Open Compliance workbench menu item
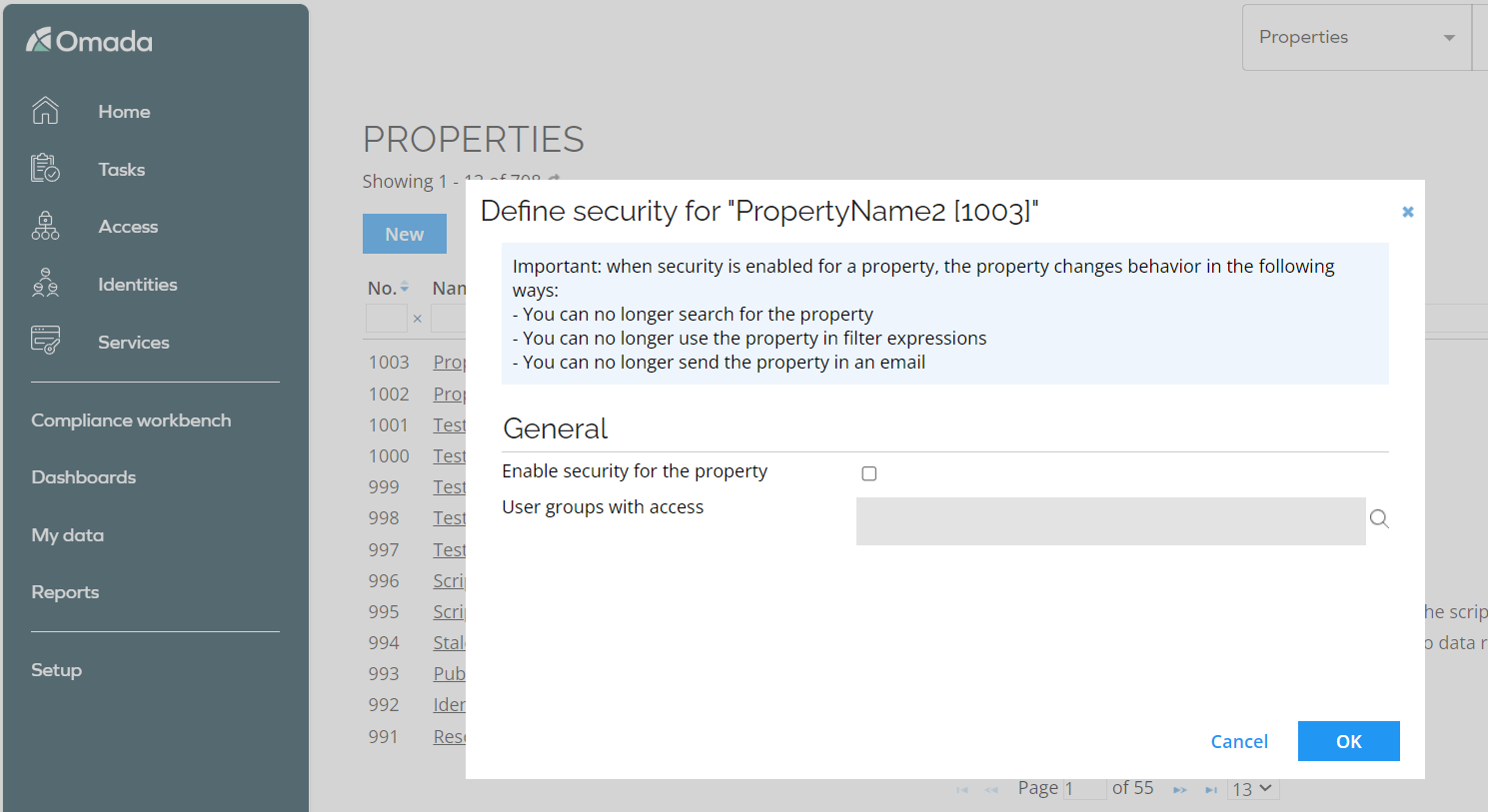The image size is (1488, 812). [131, 420]
